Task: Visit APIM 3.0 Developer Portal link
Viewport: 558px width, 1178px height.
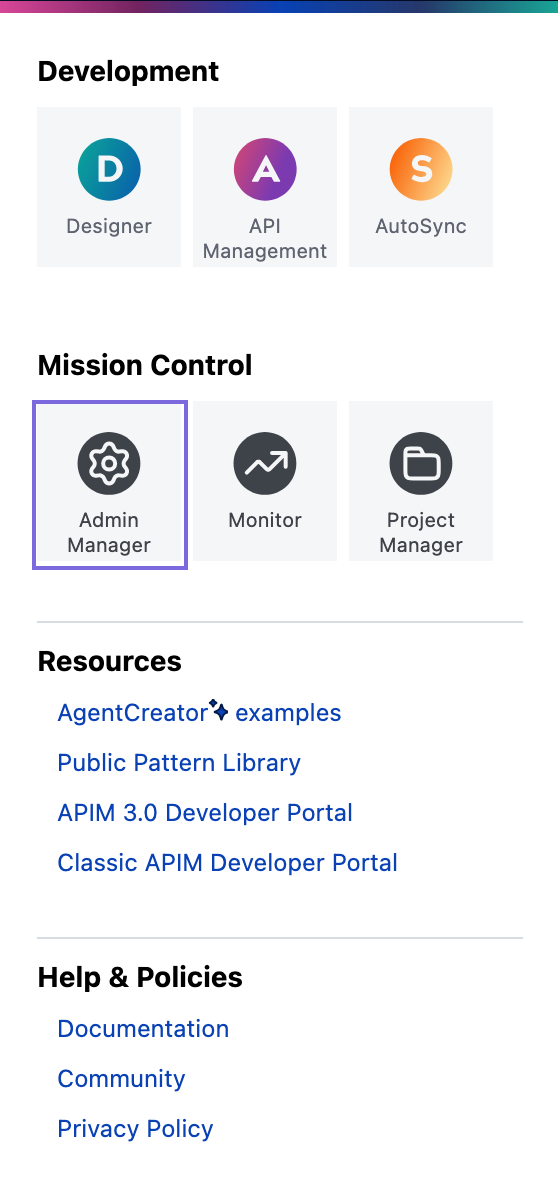Action: pyautogui.click(x=205, y=813)
